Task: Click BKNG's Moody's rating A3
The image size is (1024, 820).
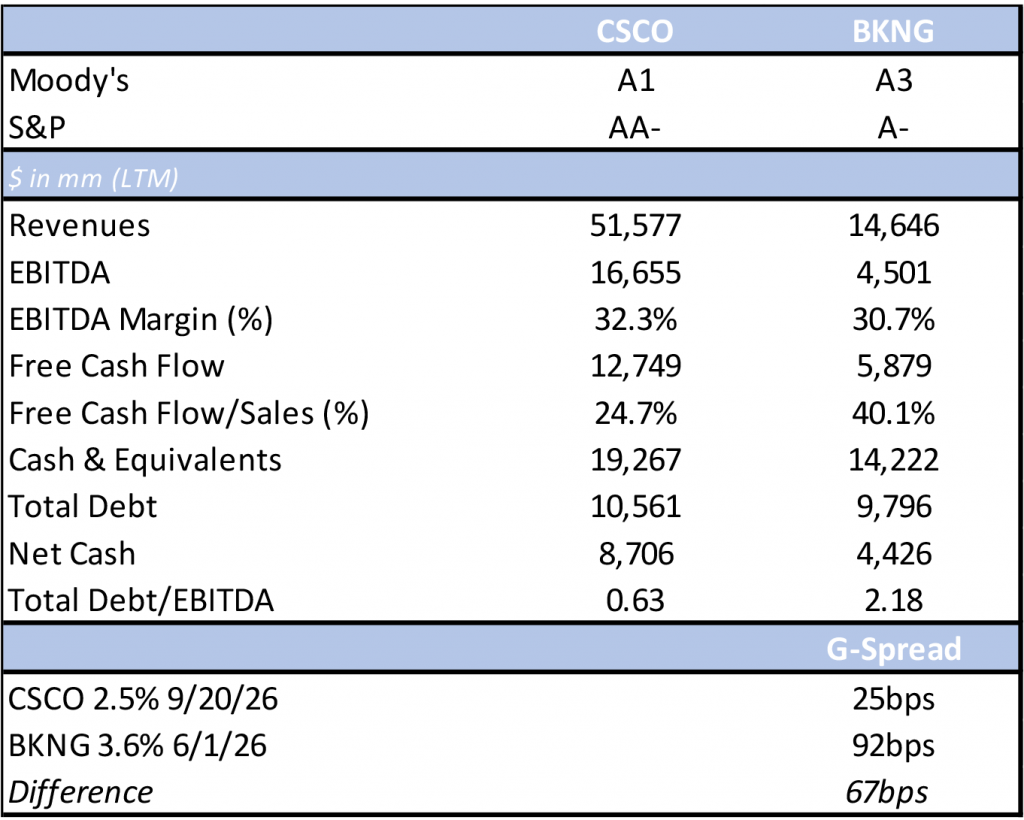Action: point(893,81)
